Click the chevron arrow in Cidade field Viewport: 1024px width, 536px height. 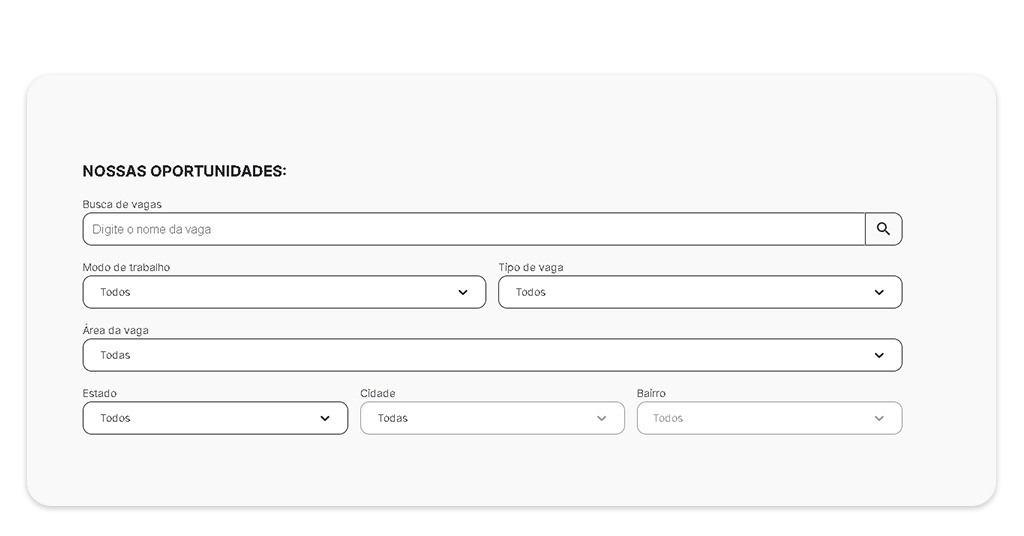pos(602,419)
